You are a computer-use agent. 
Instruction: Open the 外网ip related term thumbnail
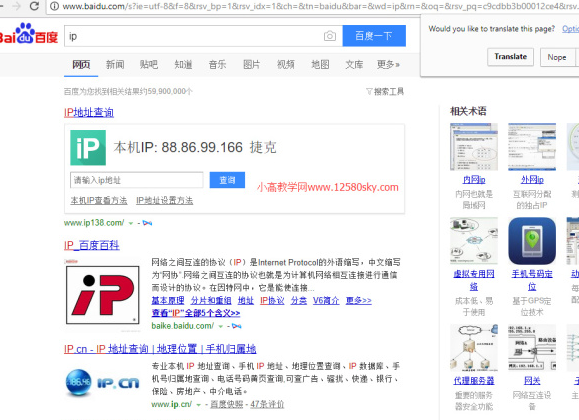pos(532,147)
